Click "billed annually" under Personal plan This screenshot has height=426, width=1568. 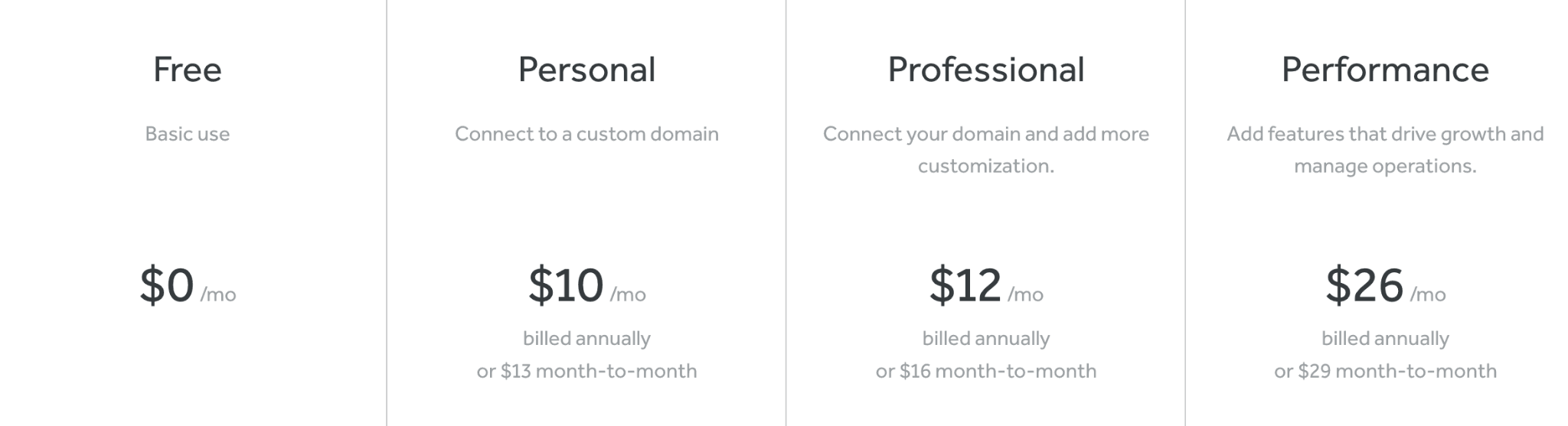pos(586,338)
